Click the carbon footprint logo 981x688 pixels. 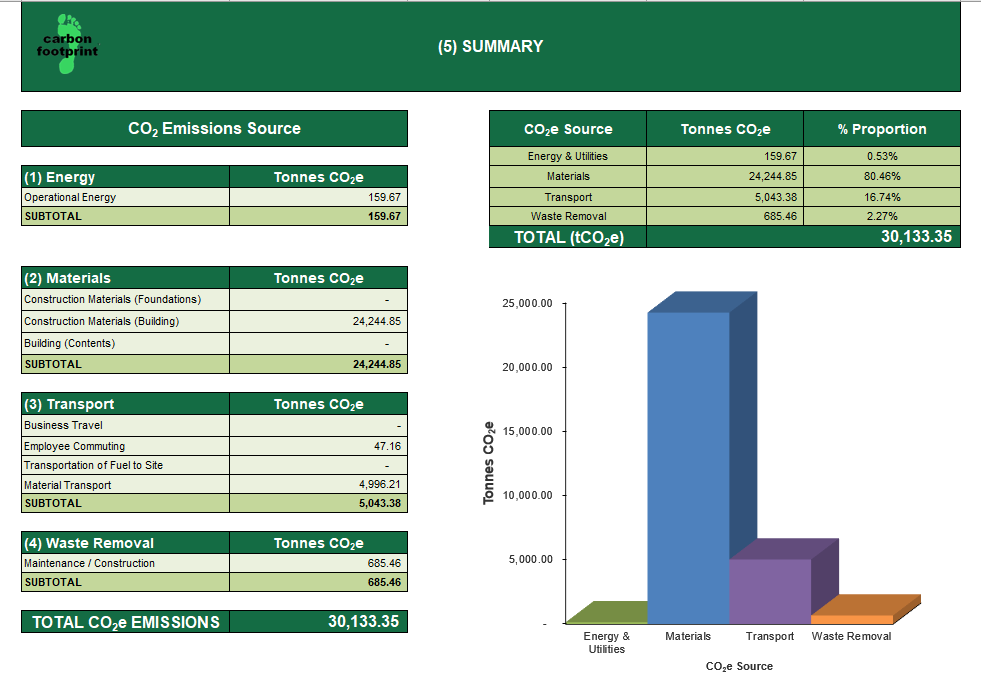(x=68, y=44)
